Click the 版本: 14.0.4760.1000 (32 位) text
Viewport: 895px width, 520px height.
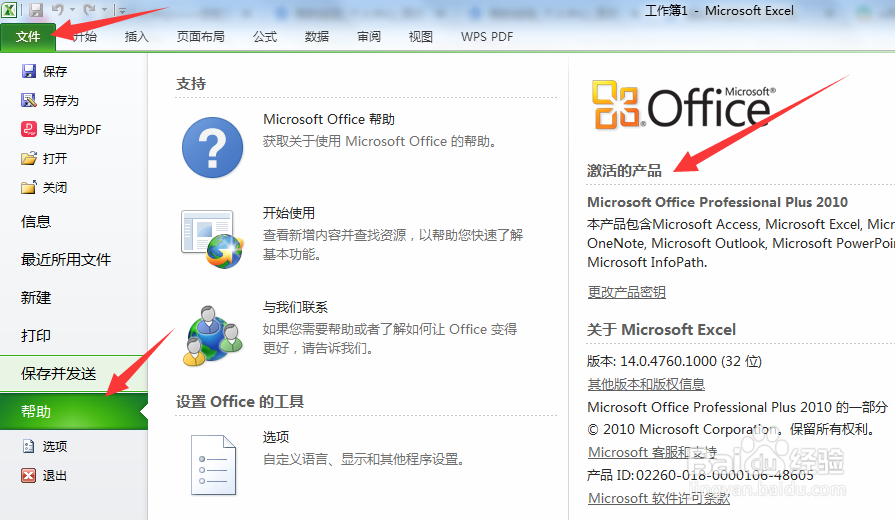tap(674, 361)
